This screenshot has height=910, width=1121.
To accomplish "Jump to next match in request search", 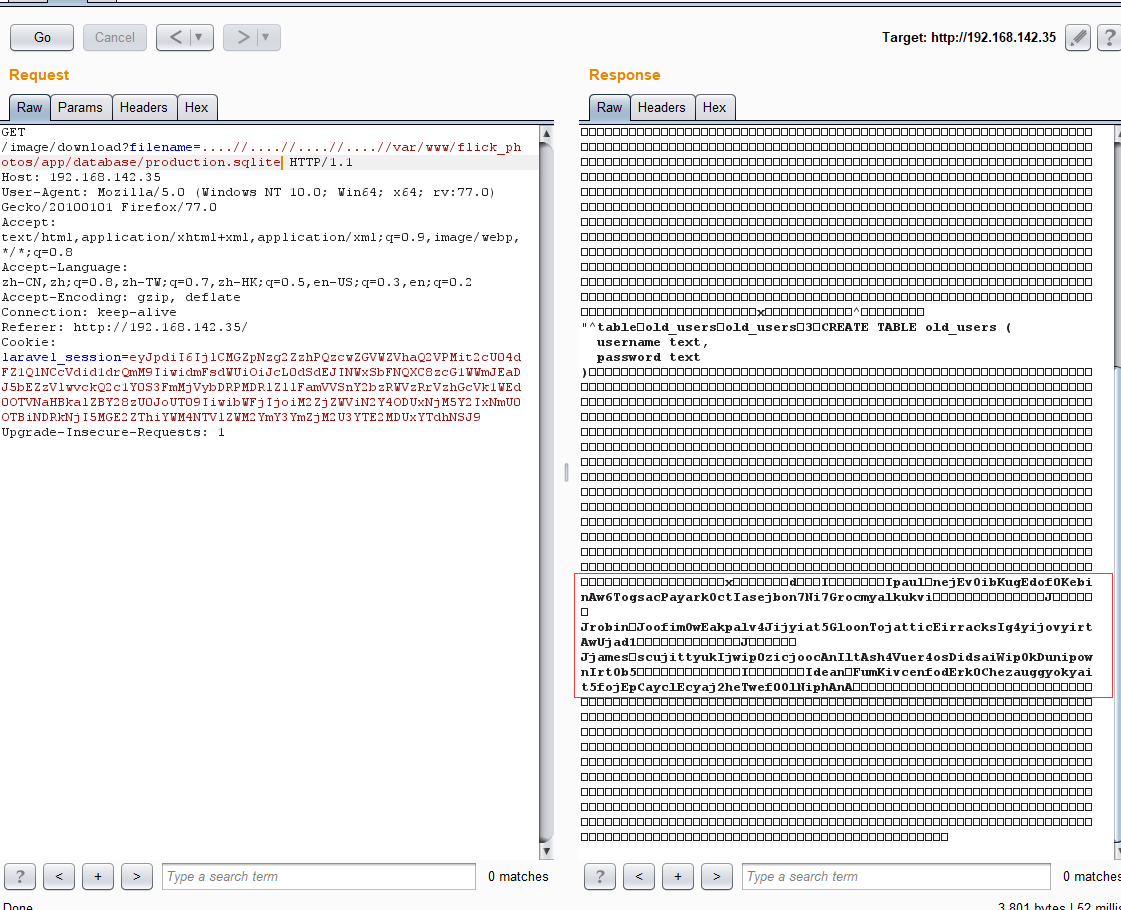I will (x=137, y=876).
